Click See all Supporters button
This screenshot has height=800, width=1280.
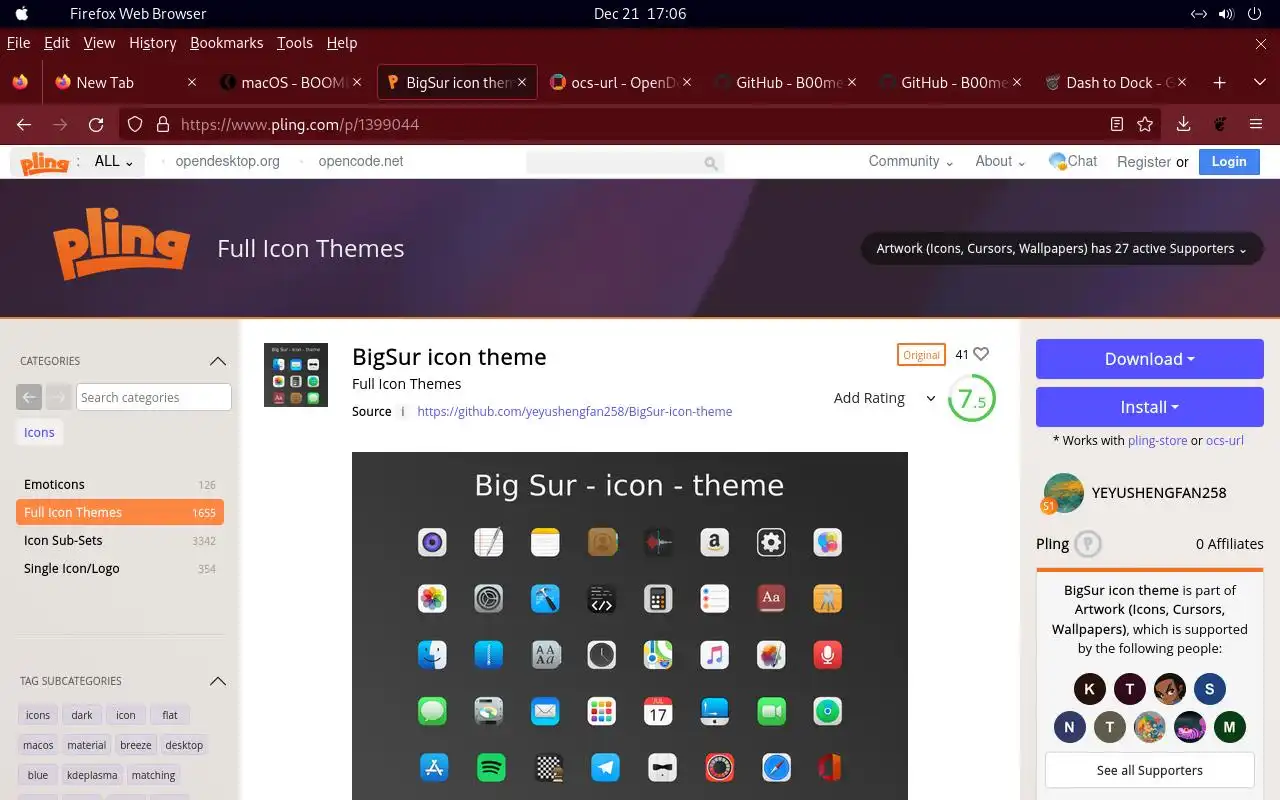pos(1150,770)
